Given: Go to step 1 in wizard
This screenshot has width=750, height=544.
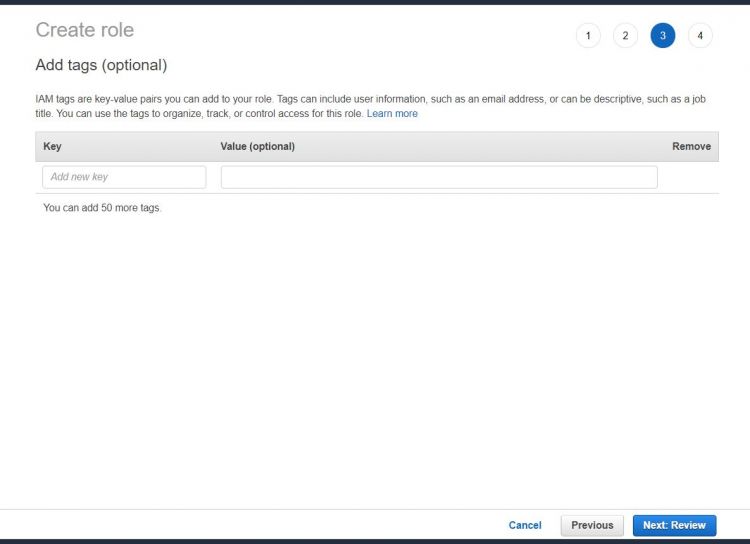Looking at the screenshot, I should tap(588, 36).
